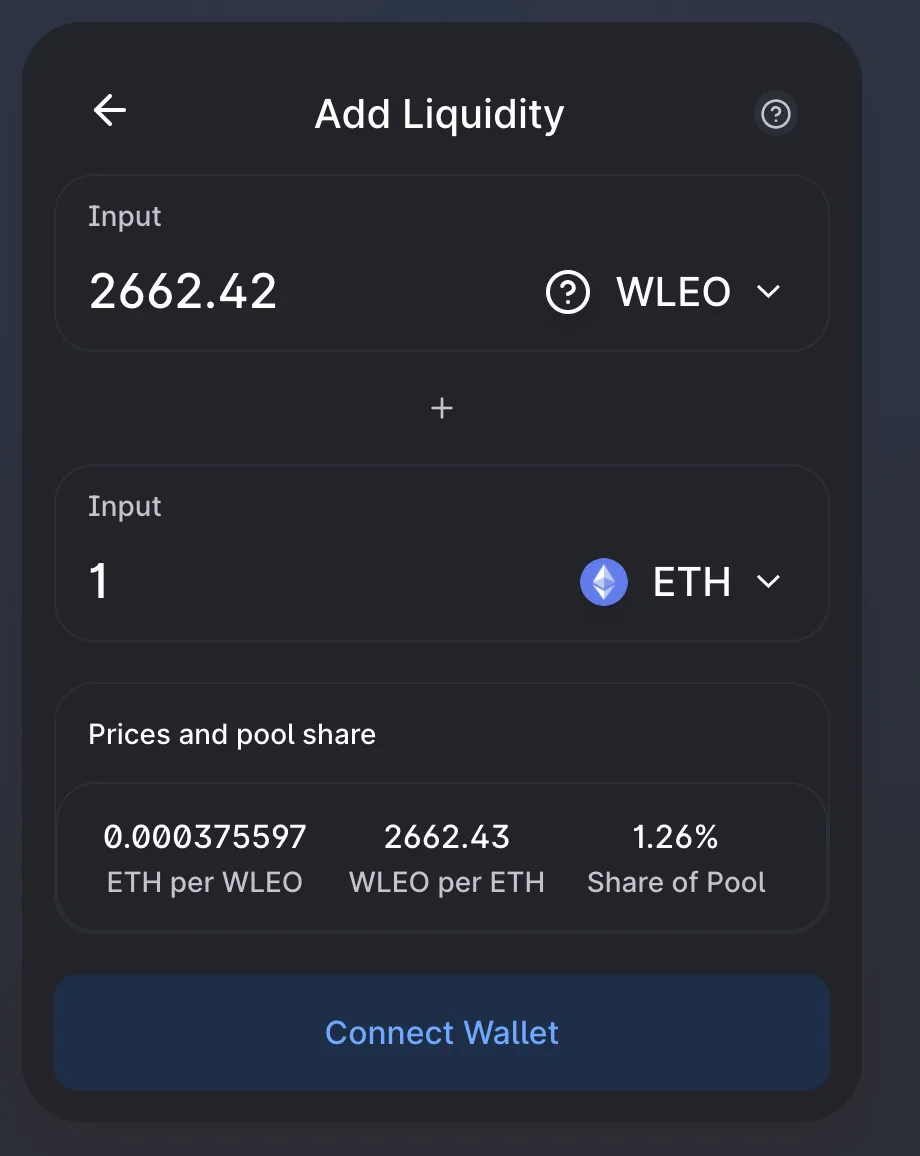Click the second Input label above ETH
Image resolution: width=920 pixels, height=1156 pixels.
[125, 506]
